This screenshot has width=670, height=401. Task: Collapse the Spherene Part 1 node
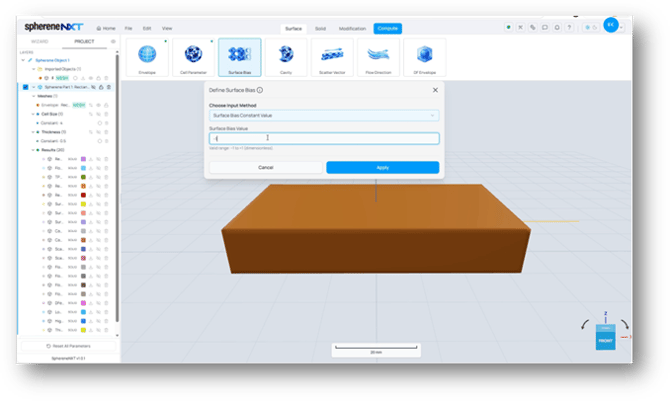point(33,87)
